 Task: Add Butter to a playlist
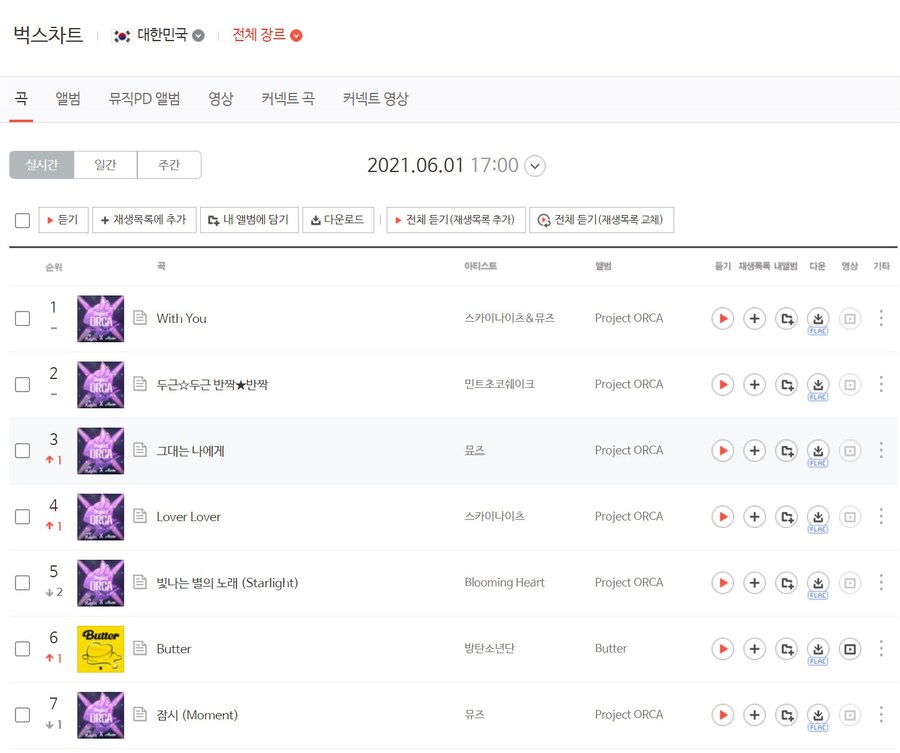[x=754, y=648]
